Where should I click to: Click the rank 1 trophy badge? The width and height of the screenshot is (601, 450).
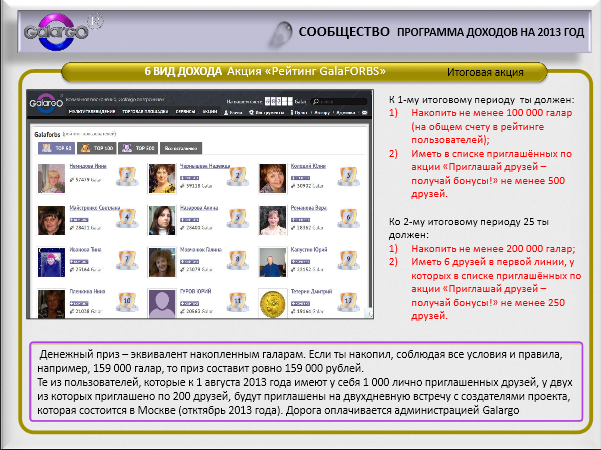pyautogui.click(x=127, y=176)
